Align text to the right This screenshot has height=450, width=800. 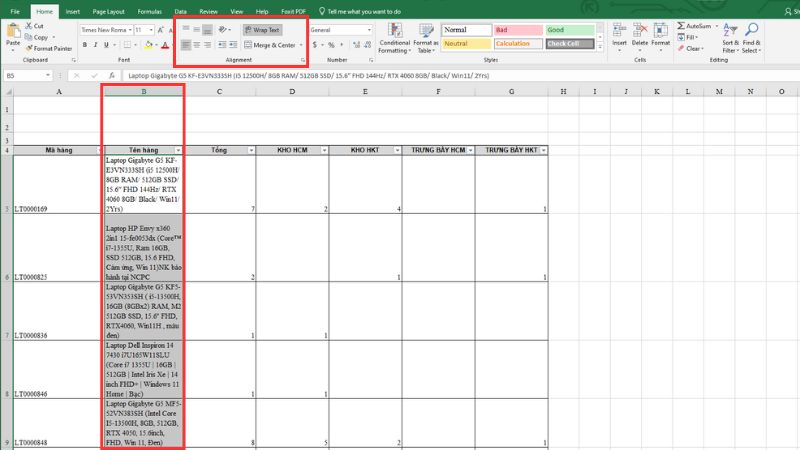(x=207, y=45)
